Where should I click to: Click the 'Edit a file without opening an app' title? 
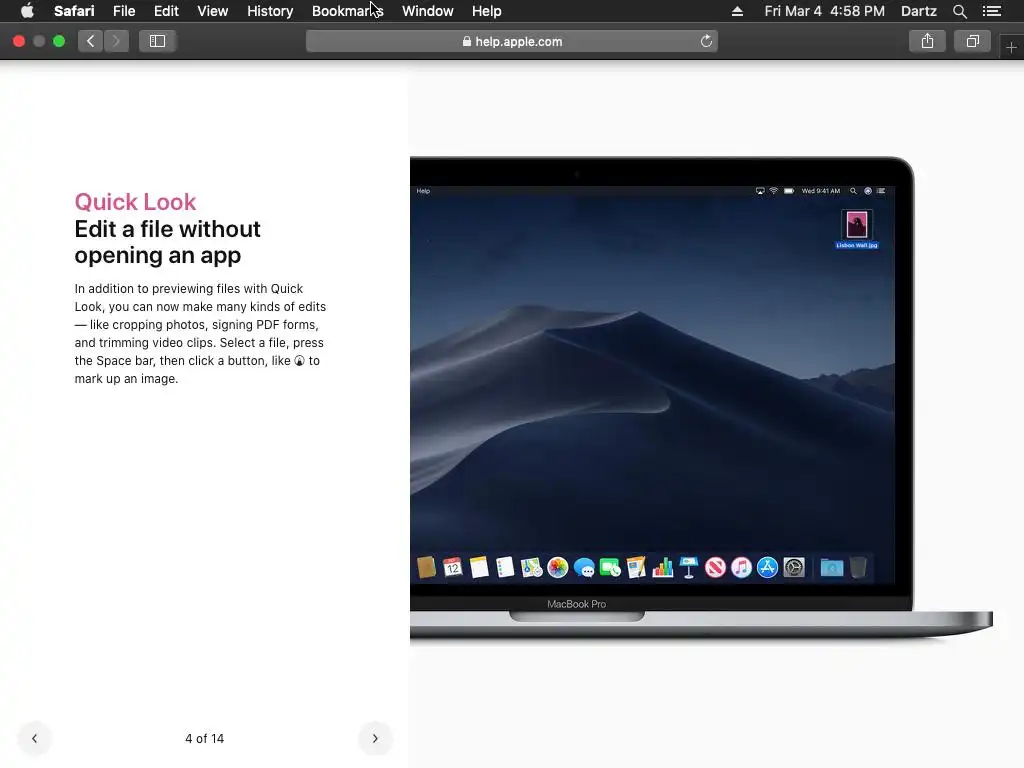coord(167,242)
